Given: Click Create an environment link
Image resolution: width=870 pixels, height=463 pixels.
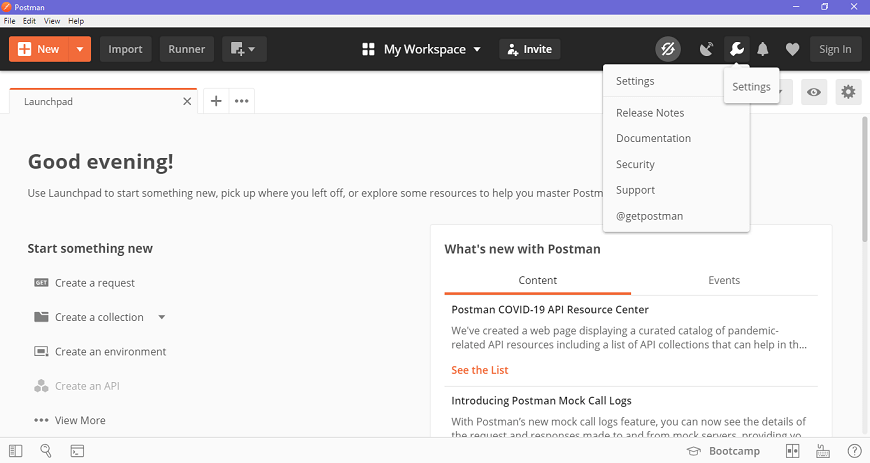Looking at the screenshot, I should tap(110, 351).
